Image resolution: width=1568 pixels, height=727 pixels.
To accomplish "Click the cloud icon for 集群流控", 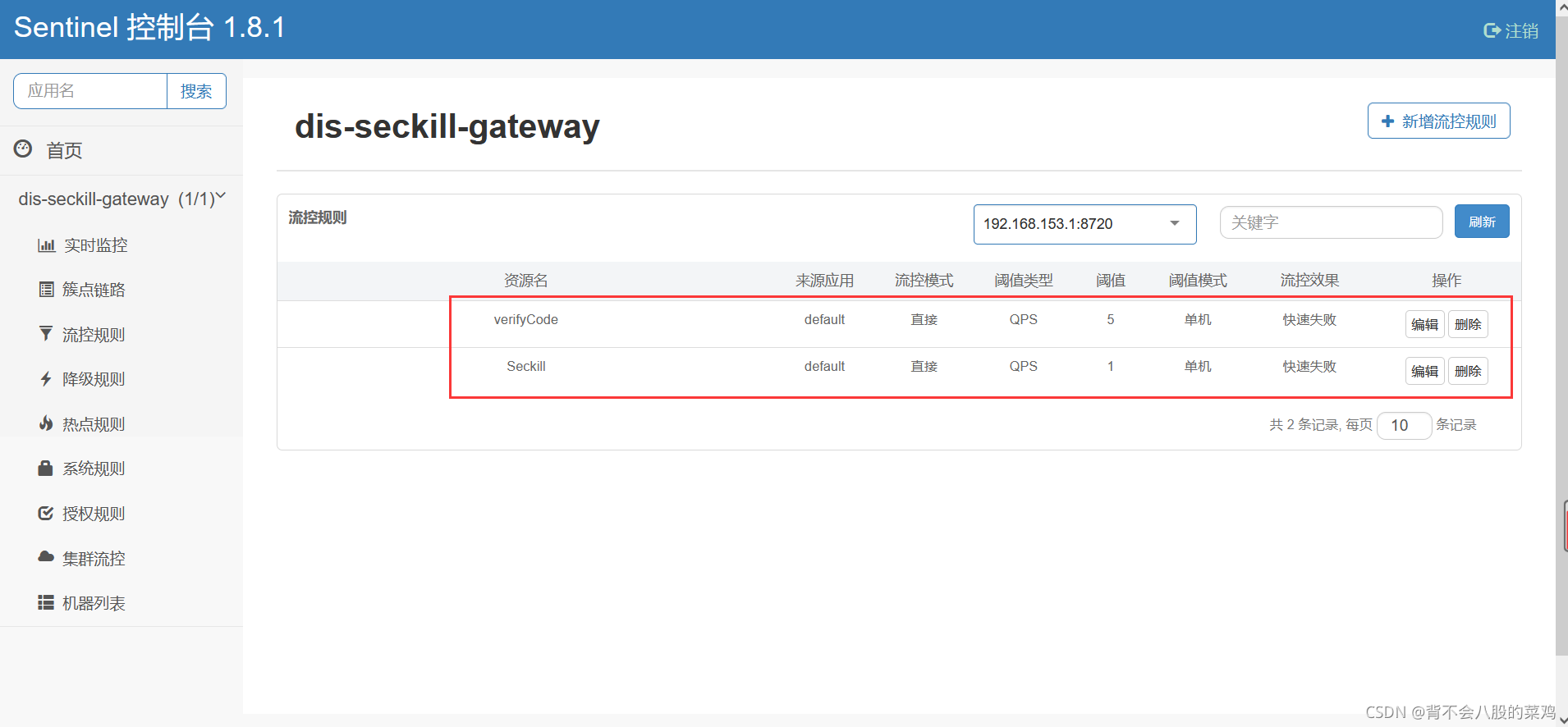I will pos(46,556).
